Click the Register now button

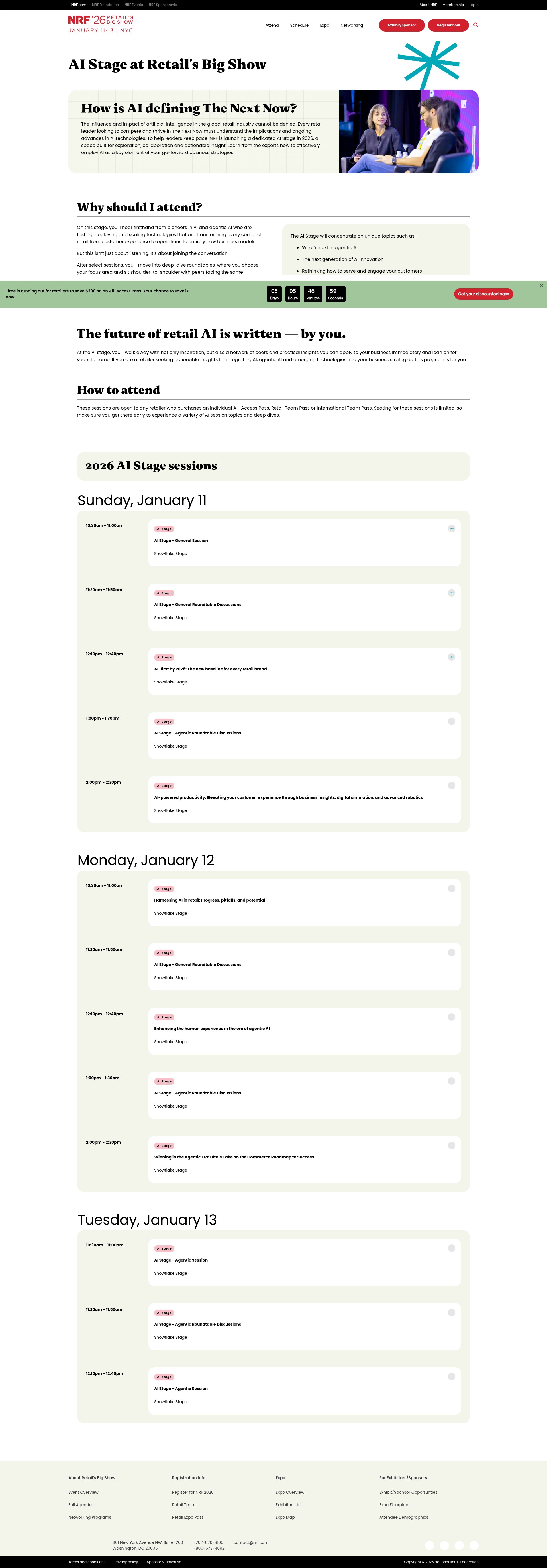pyautogui.click(x=448, y=25)
